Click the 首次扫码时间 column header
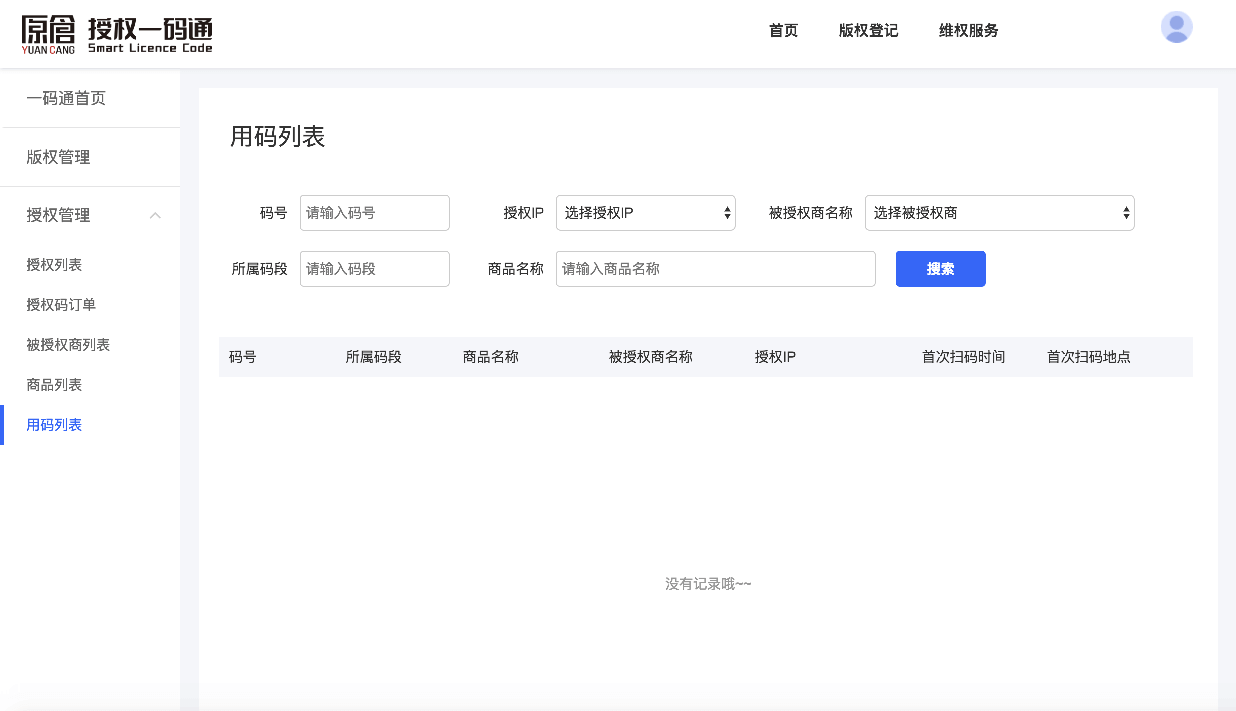This screenshot has height=711, width=1236. (x=963, y=357)
